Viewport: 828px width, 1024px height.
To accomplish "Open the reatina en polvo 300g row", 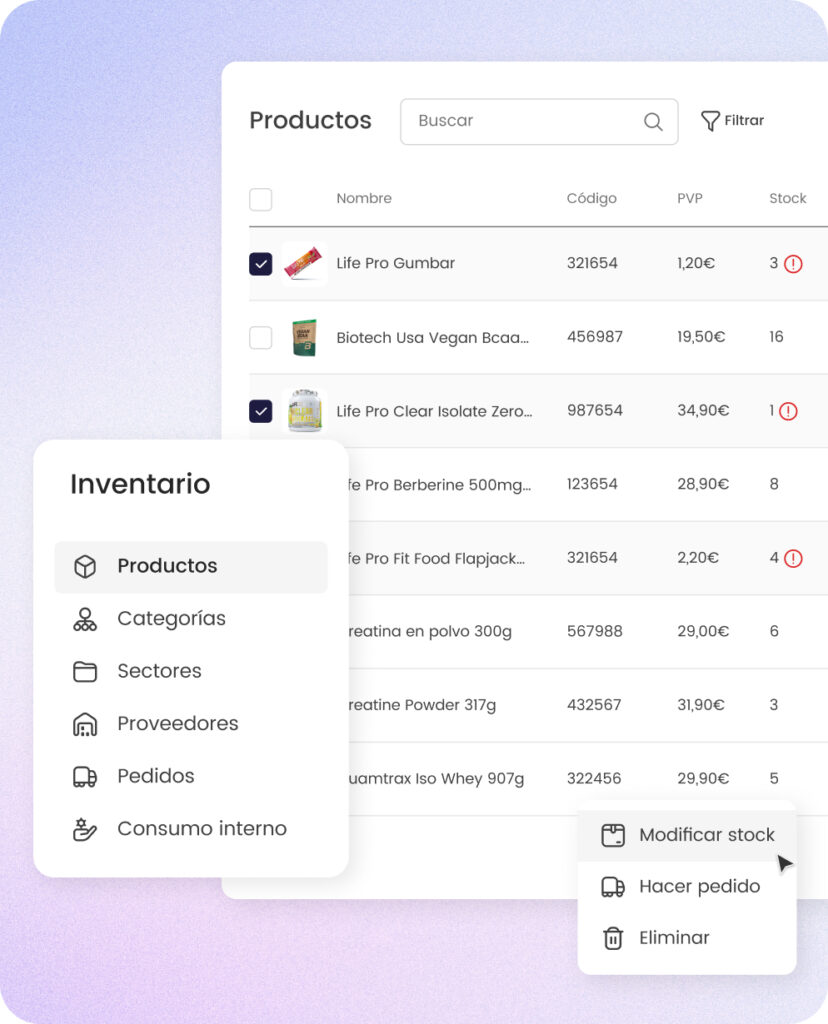I will point(588,632).
